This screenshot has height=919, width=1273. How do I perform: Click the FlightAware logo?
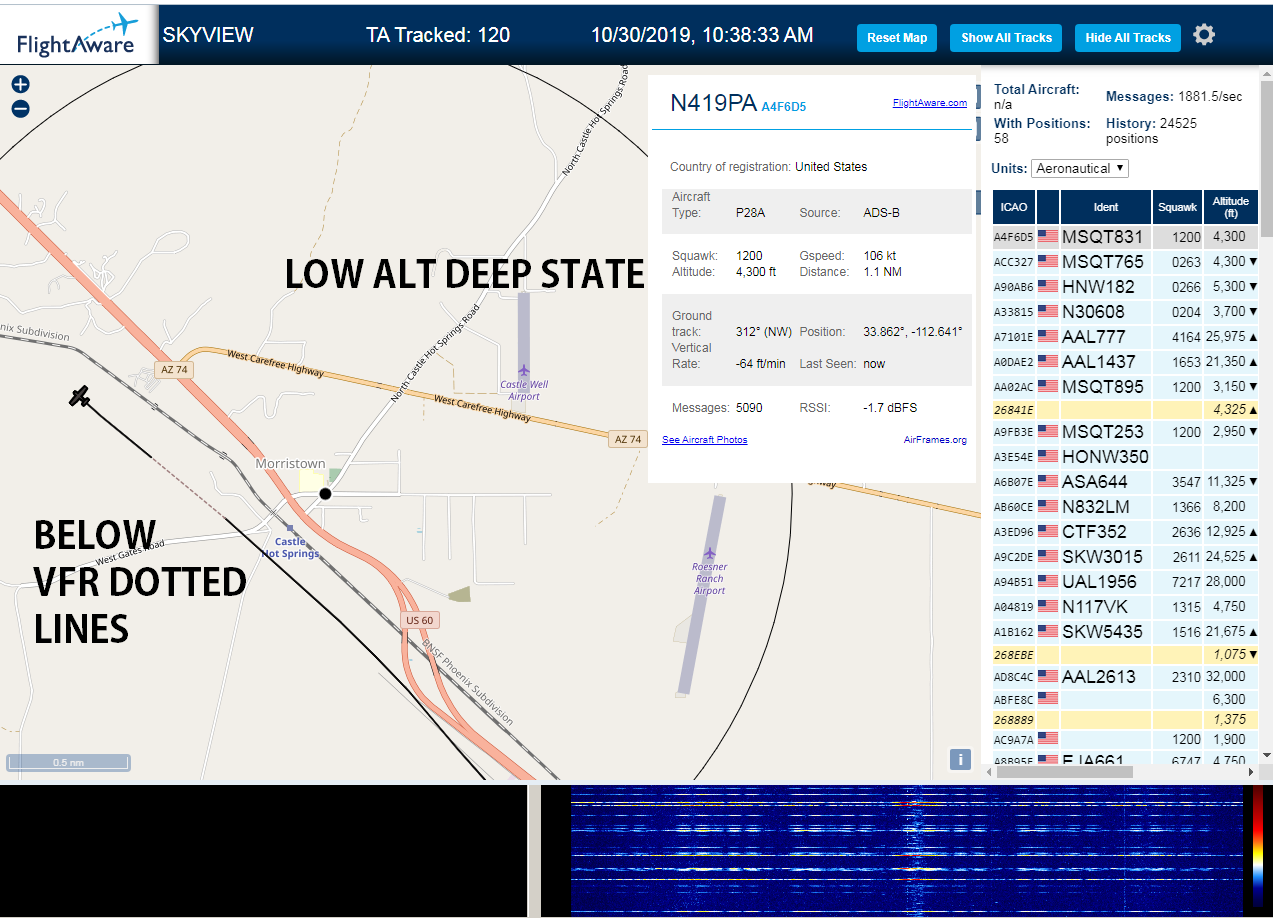click(x=78, y=35)
